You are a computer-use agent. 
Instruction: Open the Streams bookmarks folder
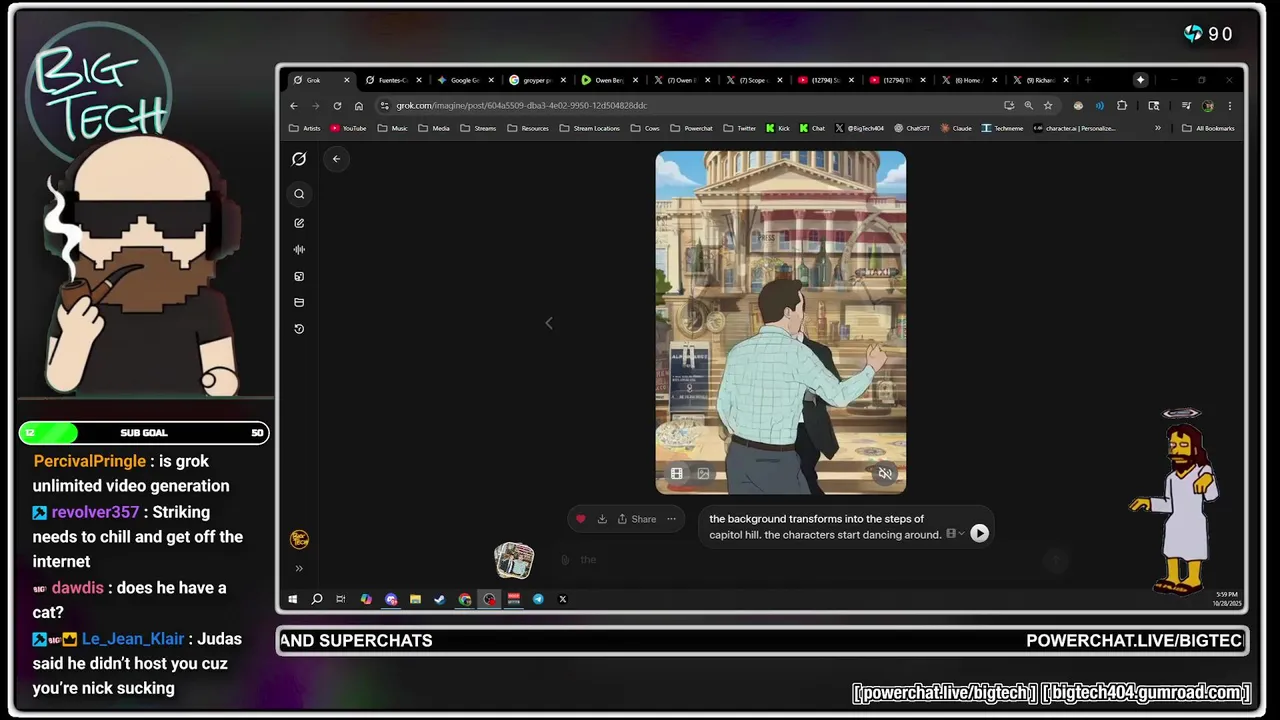click(478, 128)
